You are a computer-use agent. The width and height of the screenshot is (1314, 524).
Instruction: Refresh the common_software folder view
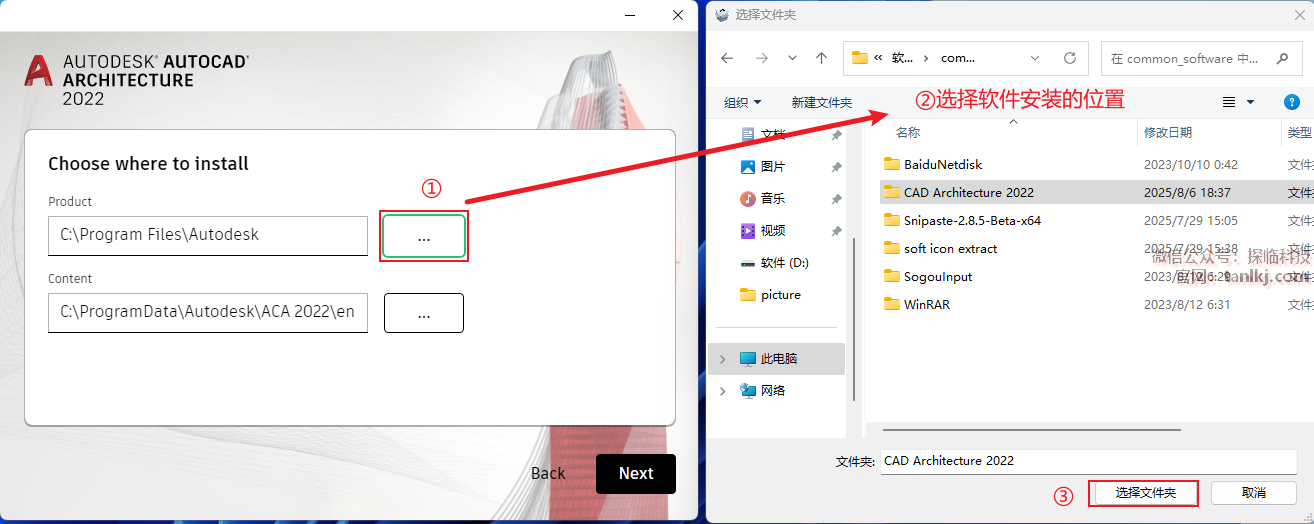pyautogui.click(x=1069, y=58)
